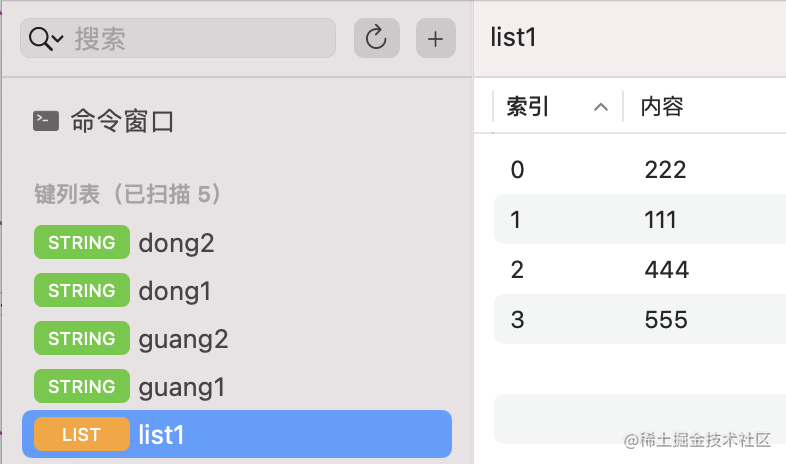Screen dimensions: 786x464
Task: Click the terminal icon beside 命令窗口
Action: (x=46, y=121)
